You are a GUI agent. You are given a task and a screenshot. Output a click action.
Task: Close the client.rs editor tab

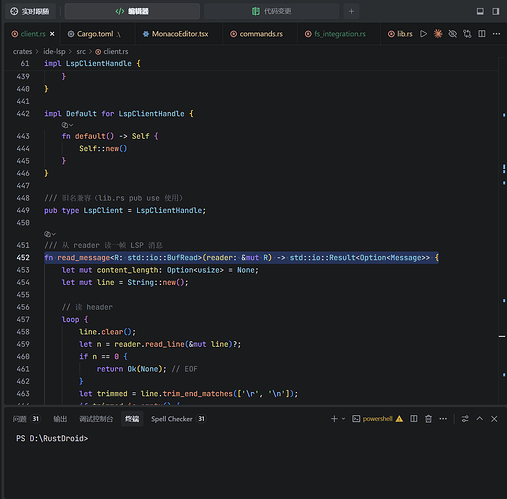tap(52, 34)
